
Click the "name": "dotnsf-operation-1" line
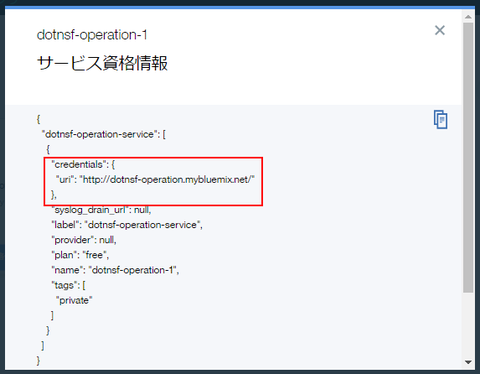coord(115,270)
